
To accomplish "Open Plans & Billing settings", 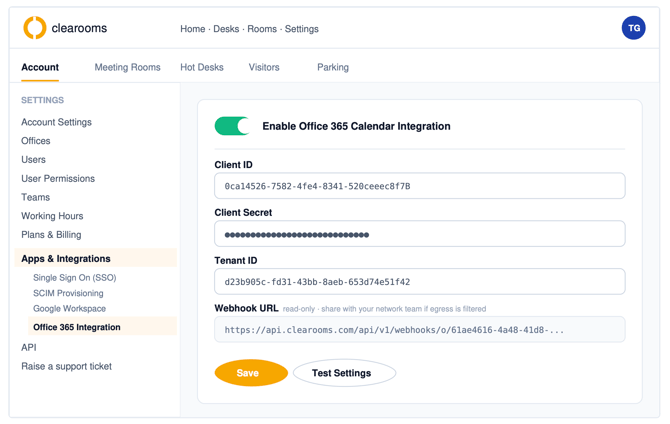I will point(51,235).
